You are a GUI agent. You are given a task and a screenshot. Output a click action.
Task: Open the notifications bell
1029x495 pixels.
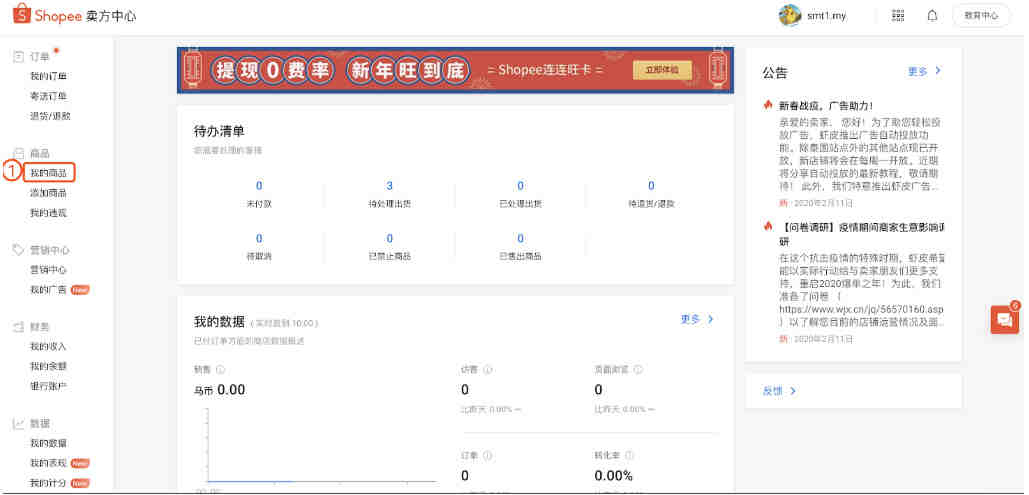(x=932, y=16)
